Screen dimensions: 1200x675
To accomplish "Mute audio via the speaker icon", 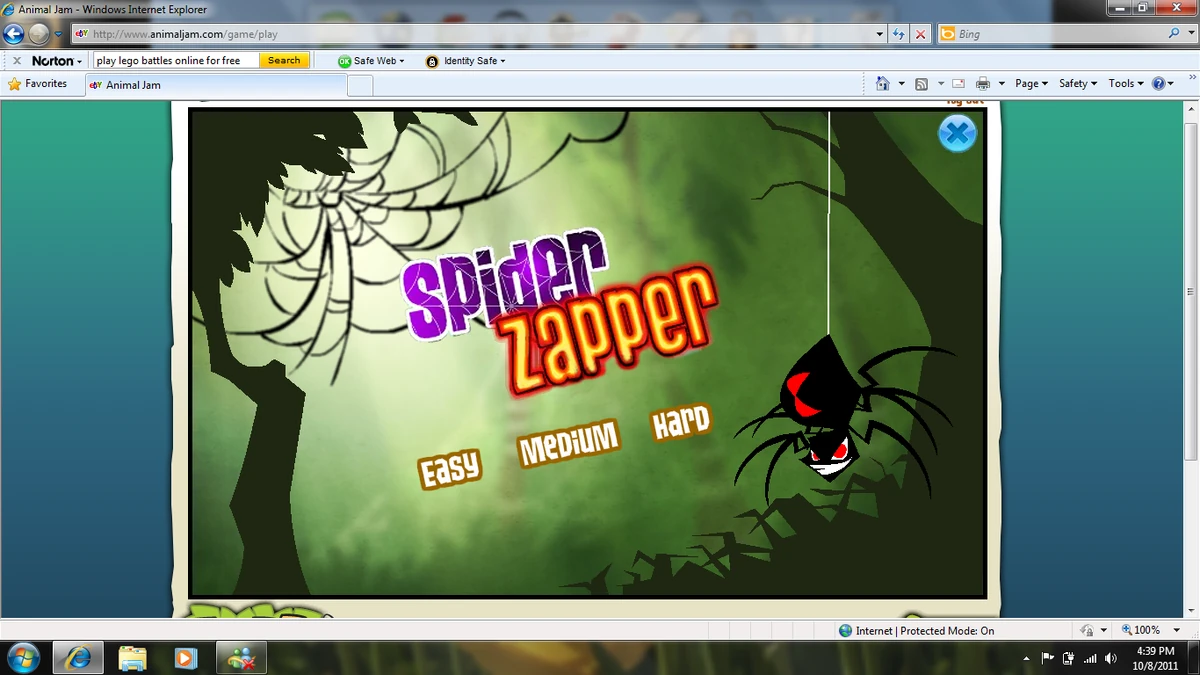I will [x=1110, y=657].
